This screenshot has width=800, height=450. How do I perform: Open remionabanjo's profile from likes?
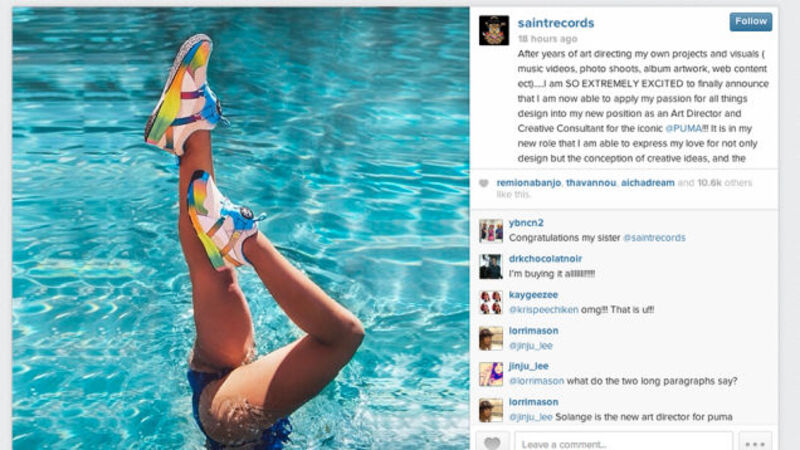tap(529, 183)
